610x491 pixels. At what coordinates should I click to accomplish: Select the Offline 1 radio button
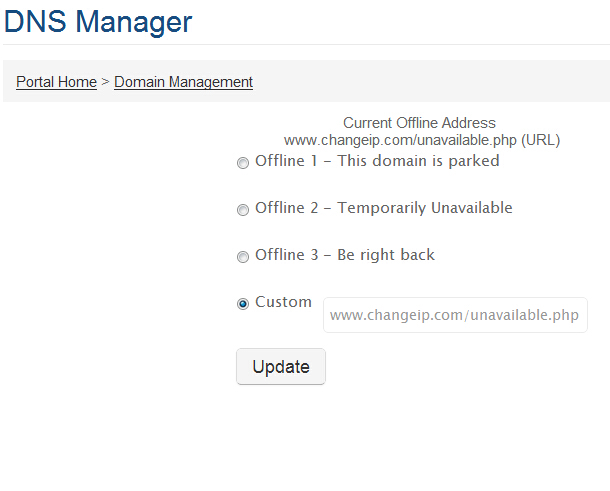[x=243, y=163]
